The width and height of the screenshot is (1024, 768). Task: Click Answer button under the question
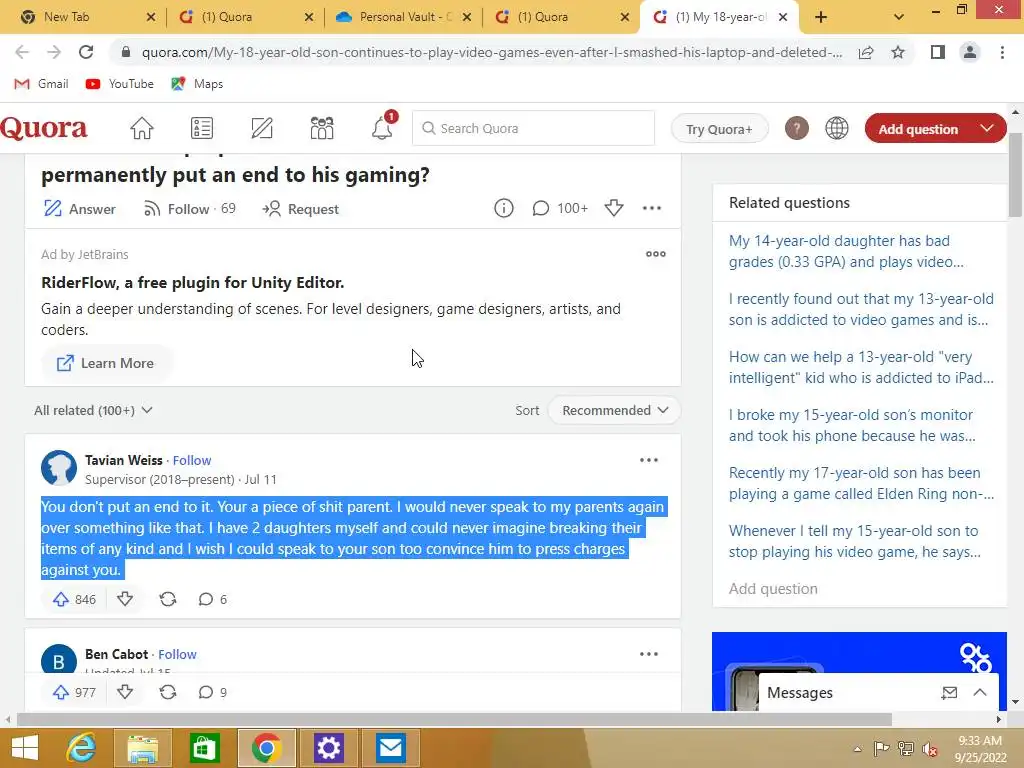click(79, 209)
